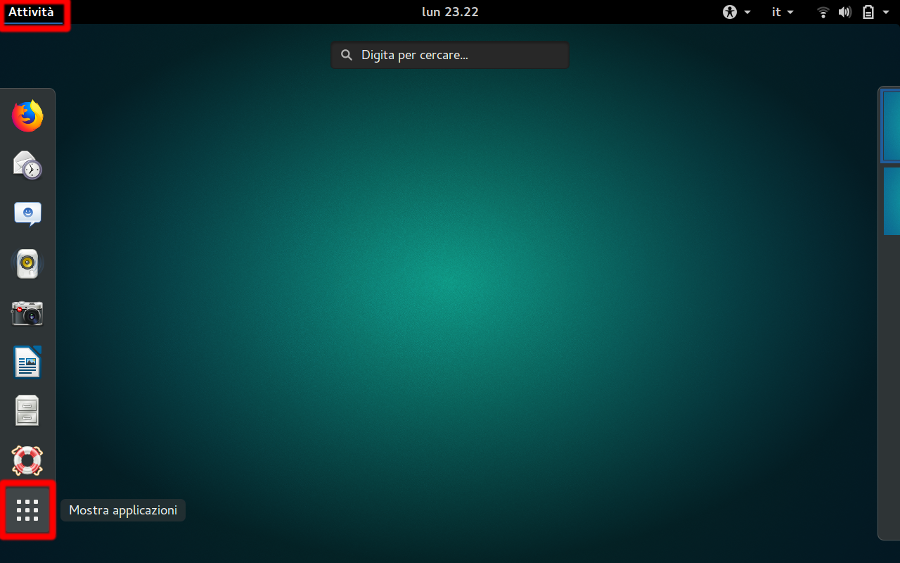Launch Firefox from the dock
Screen dimensions: 900x563
point(28,116)
